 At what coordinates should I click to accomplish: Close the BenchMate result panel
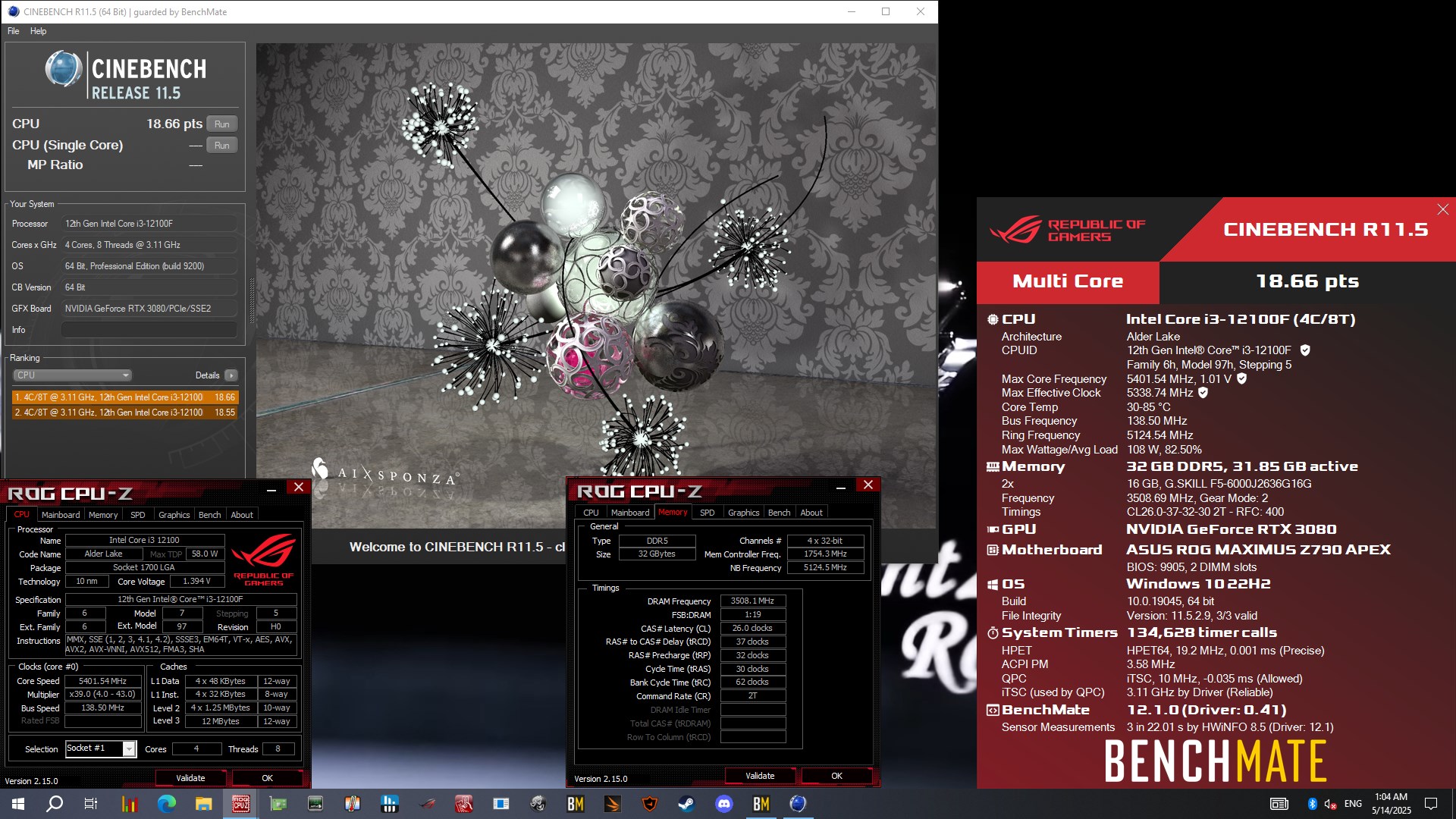(x=1442, y=209)
